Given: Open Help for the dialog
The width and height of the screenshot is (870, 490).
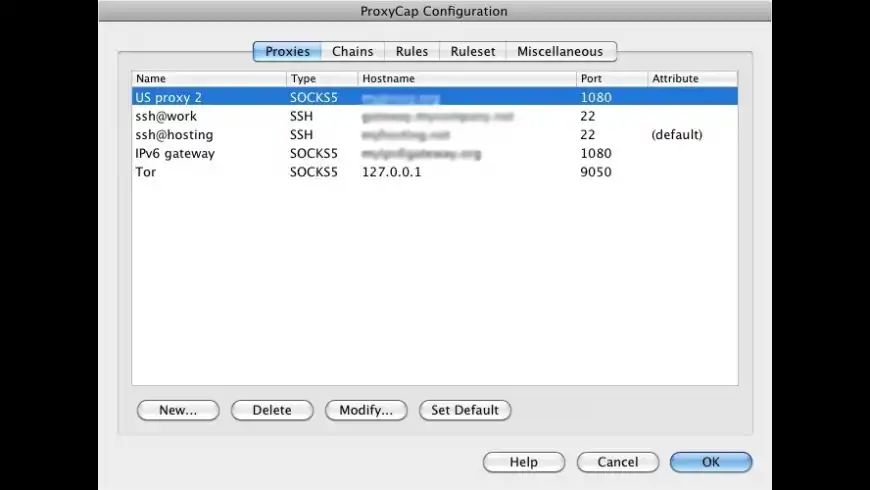Looking at the screenshot, I should [x=524, y=462].
